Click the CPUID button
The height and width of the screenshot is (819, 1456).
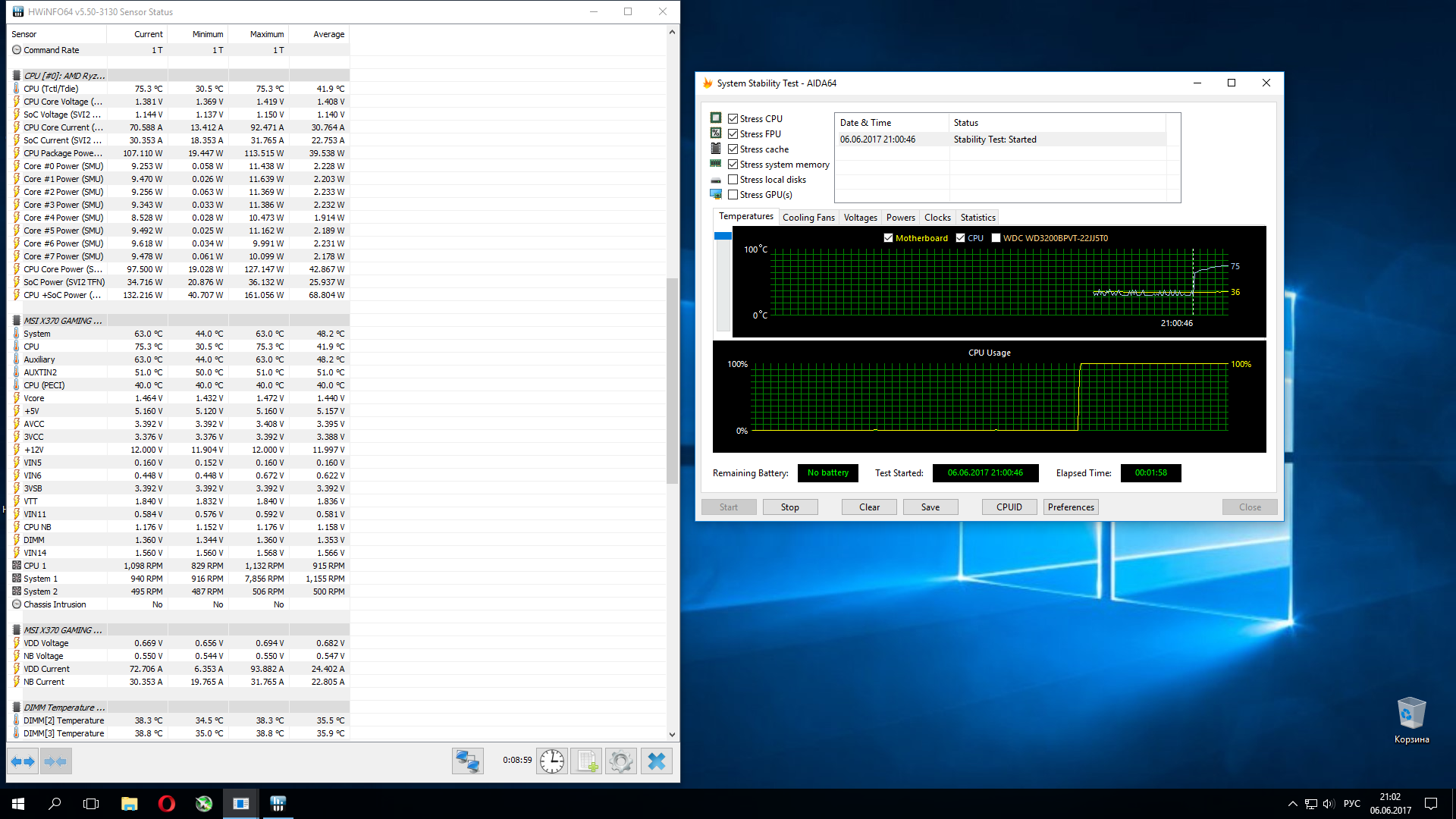point(1009,507)
